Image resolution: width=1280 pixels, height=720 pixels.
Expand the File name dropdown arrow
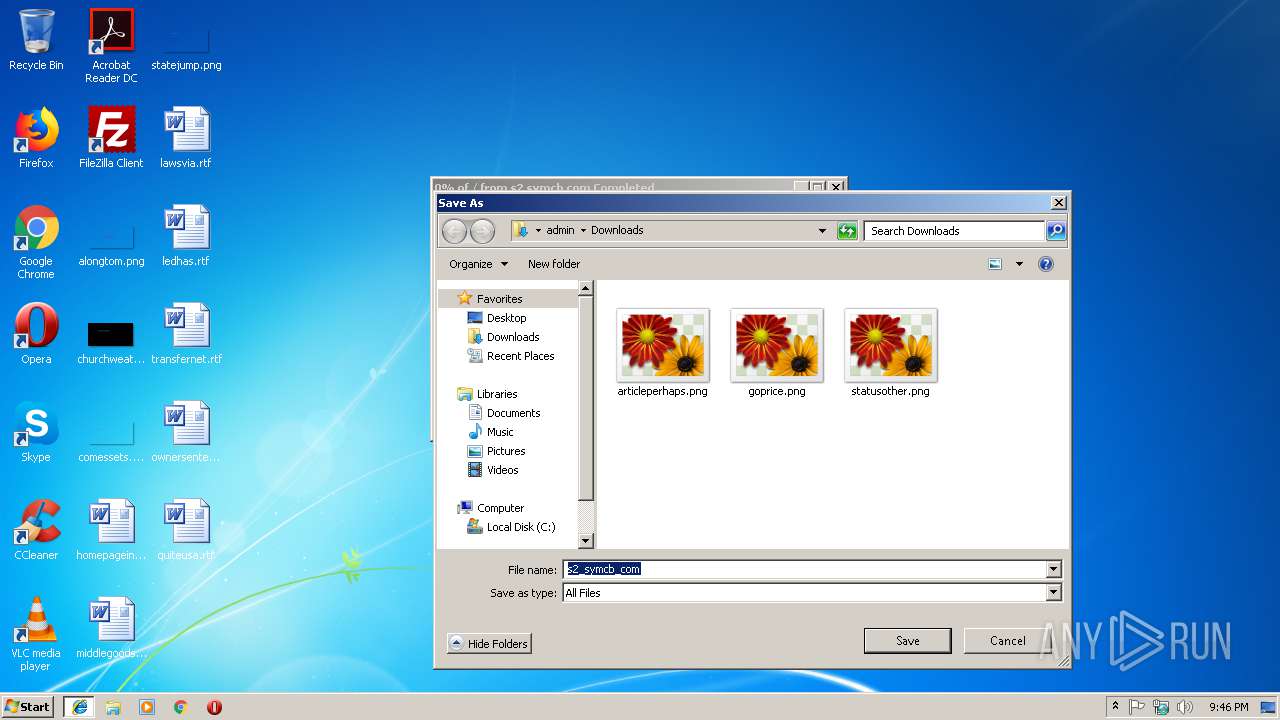point(1053,570)
